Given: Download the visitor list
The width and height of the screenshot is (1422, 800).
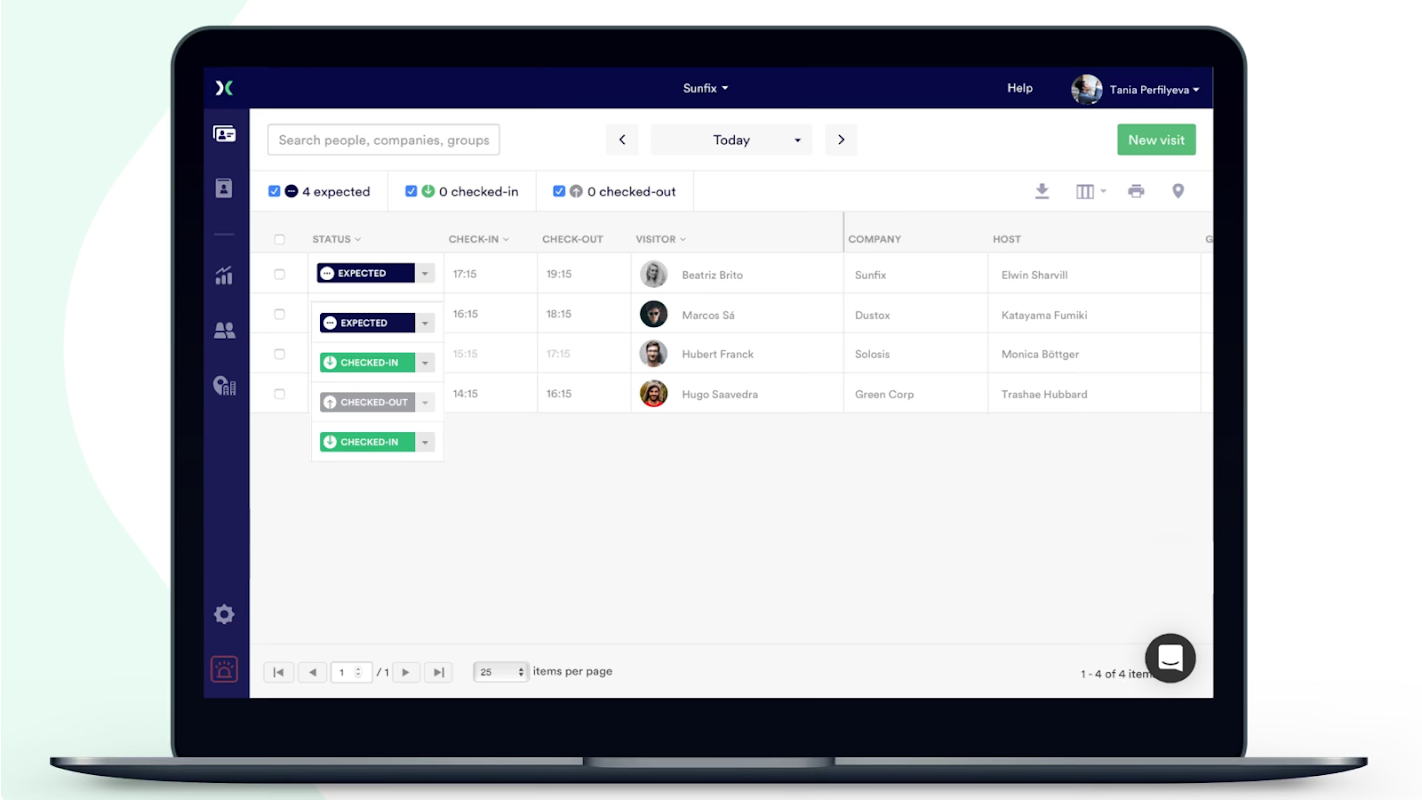Looking at the screenshot, I should (1042, 191).
